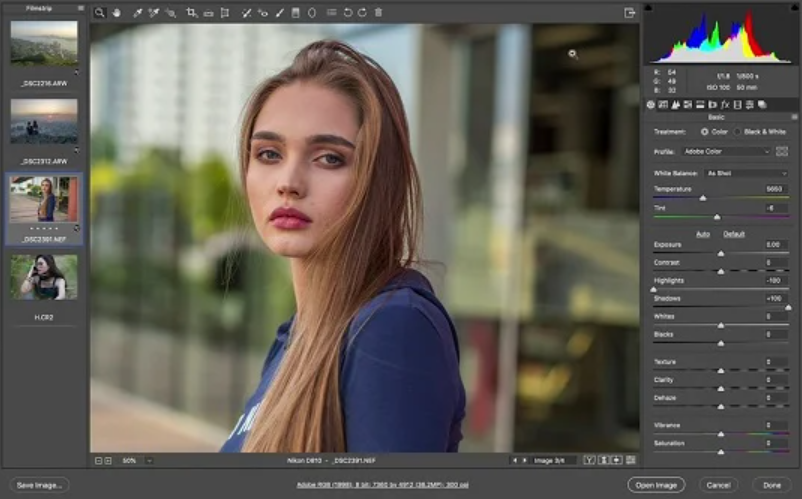Viewport: 802px width, 499px height.
Task: Toggle full screen mode icon
Action: click(630, 13)
